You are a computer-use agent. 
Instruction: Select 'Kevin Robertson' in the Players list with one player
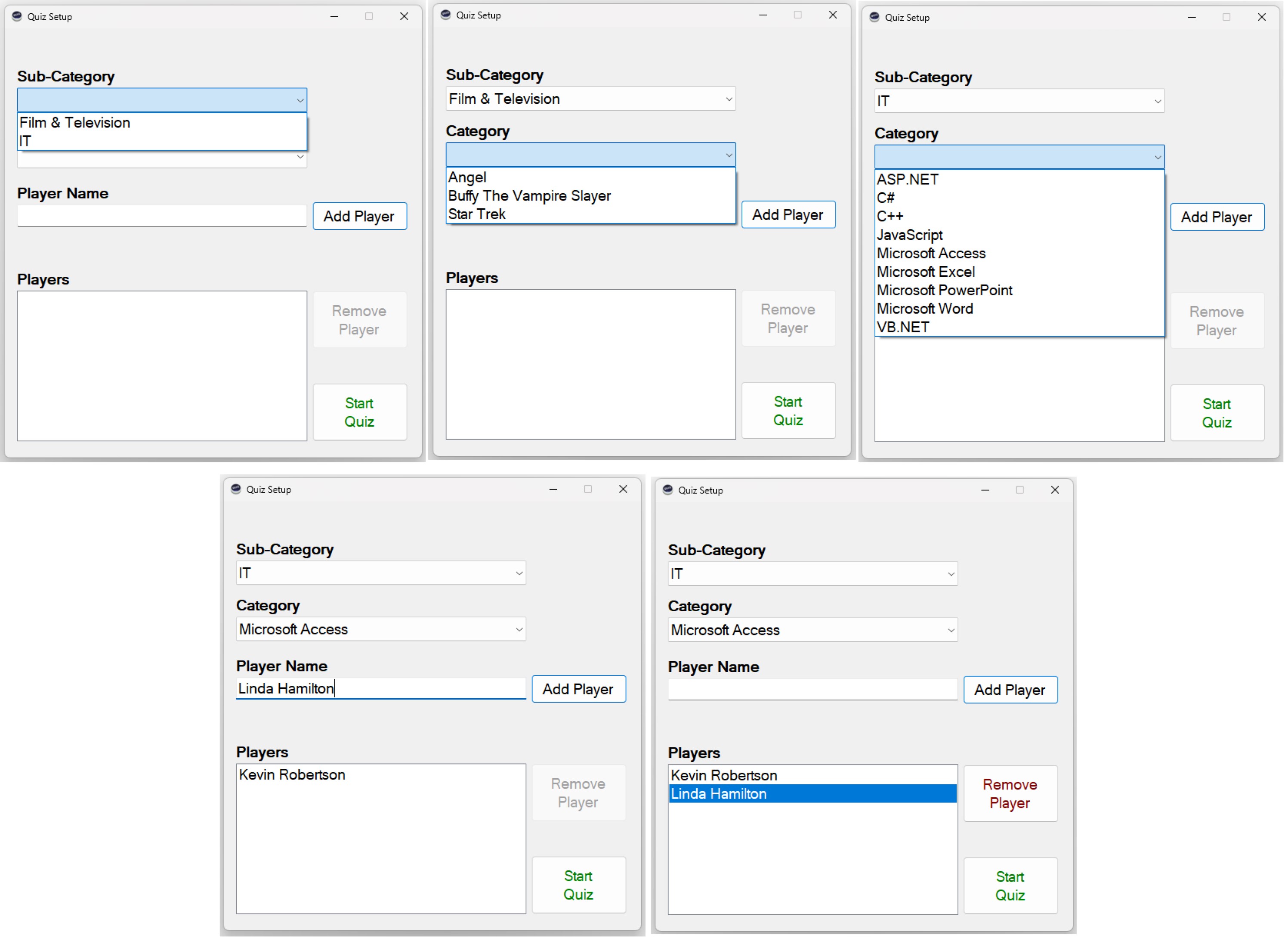pos(292,775)
